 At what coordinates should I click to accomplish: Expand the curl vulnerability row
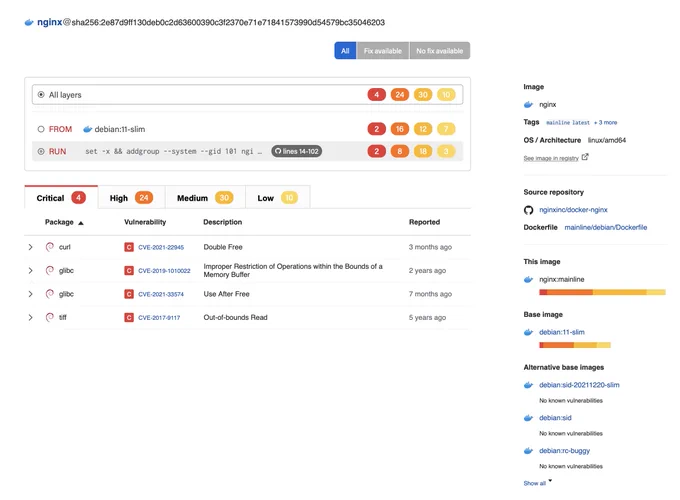[x=30, y=247]
